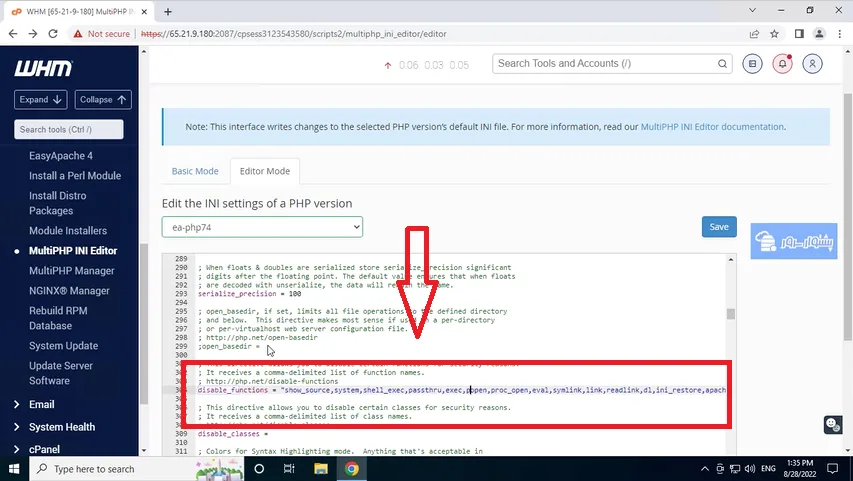Reload the current page

53,34
